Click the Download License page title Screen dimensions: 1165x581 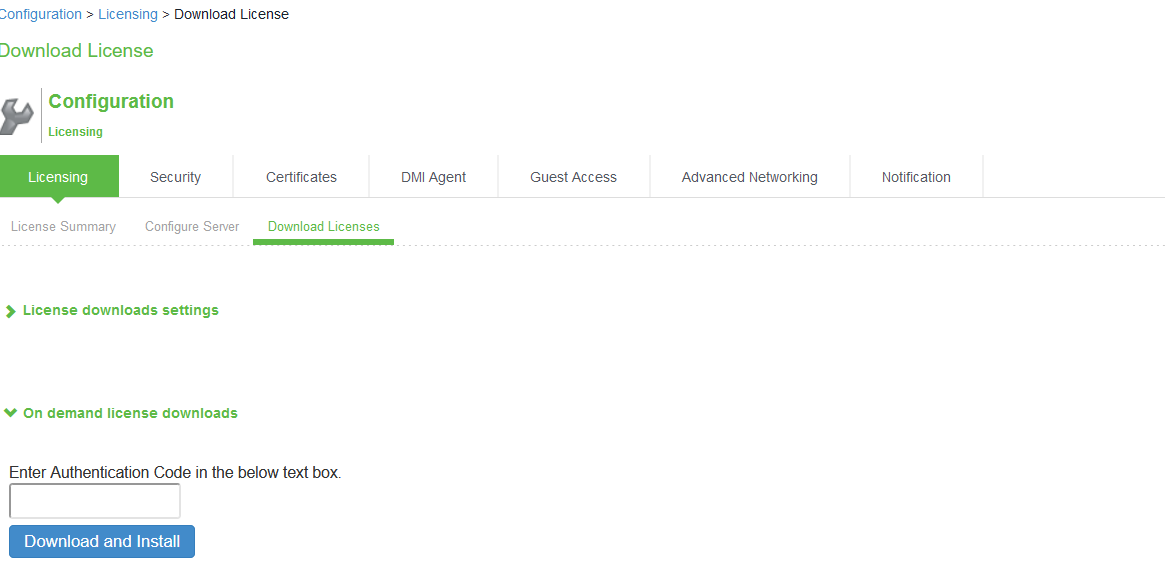(x=76, y=51)
